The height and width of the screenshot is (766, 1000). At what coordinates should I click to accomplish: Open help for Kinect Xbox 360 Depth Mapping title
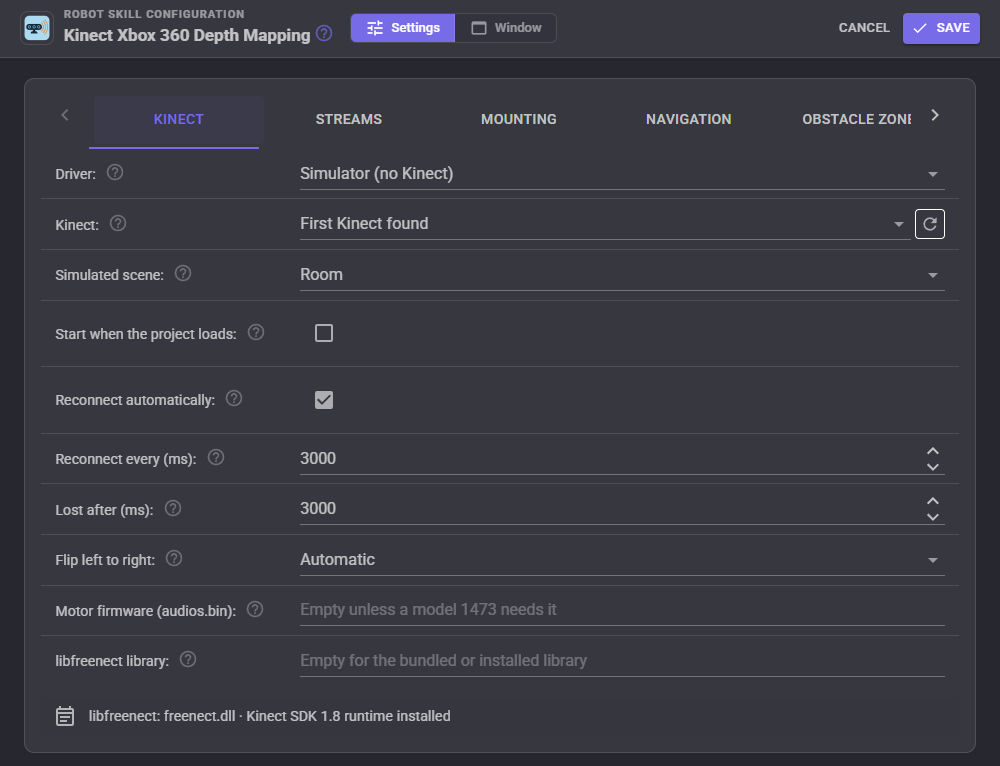click(x=324, y=33)
